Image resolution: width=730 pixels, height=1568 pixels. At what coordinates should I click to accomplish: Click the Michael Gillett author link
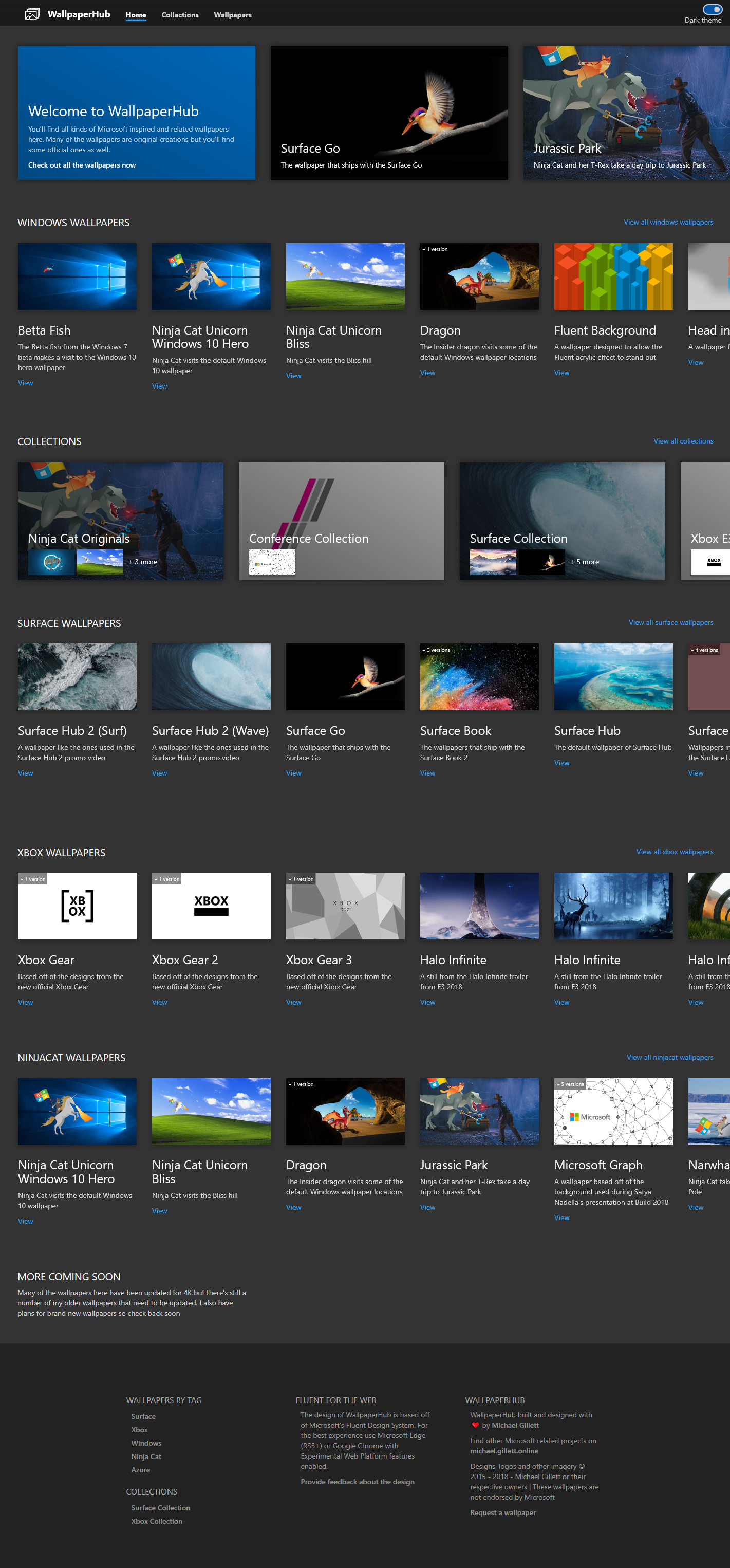coord(515,1425)
